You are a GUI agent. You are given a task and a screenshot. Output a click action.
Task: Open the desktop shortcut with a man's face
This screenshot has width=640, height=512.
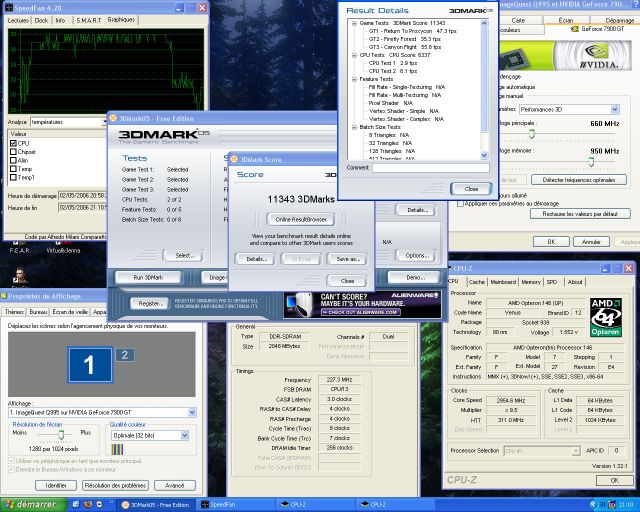coord(20,275)
